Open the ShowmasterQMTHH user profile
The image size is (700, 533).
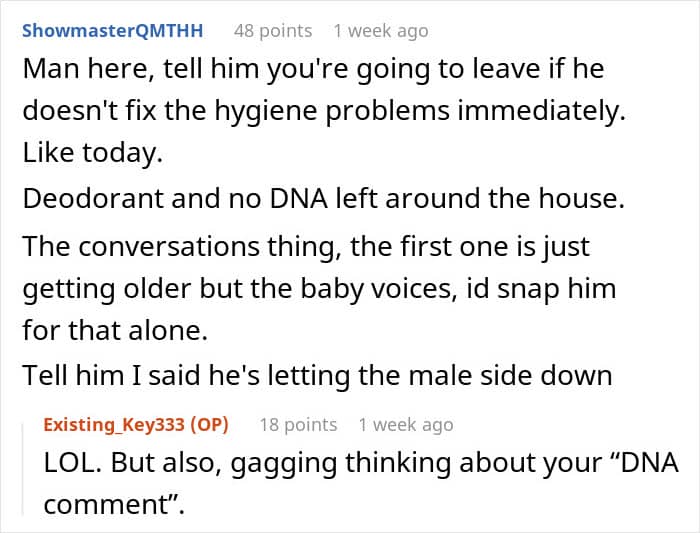[112, 31]
